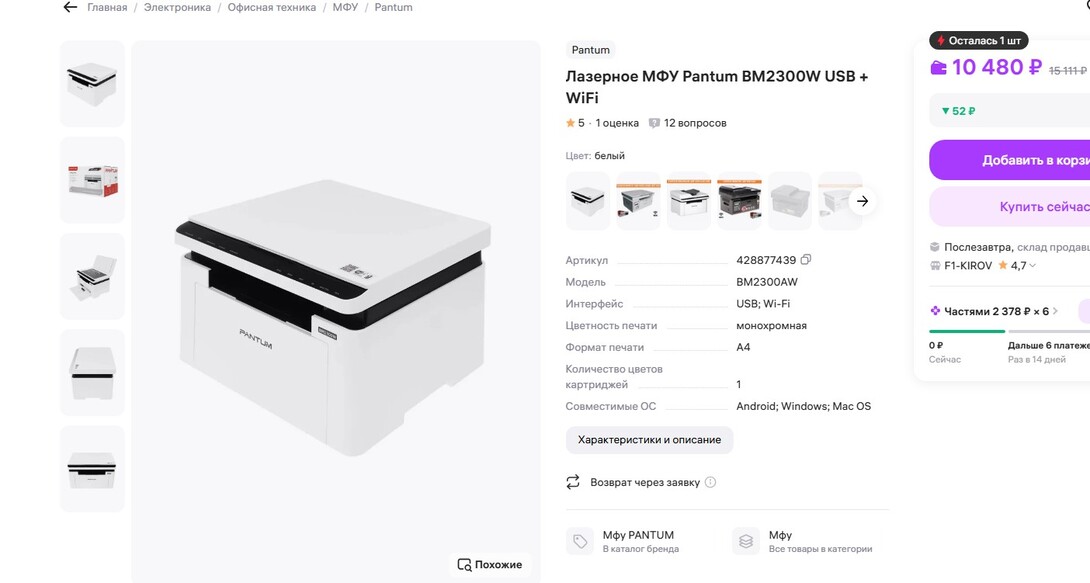Open Характеристики и описание
This screenshot has height=583, width=1090.
pos(649,440)
